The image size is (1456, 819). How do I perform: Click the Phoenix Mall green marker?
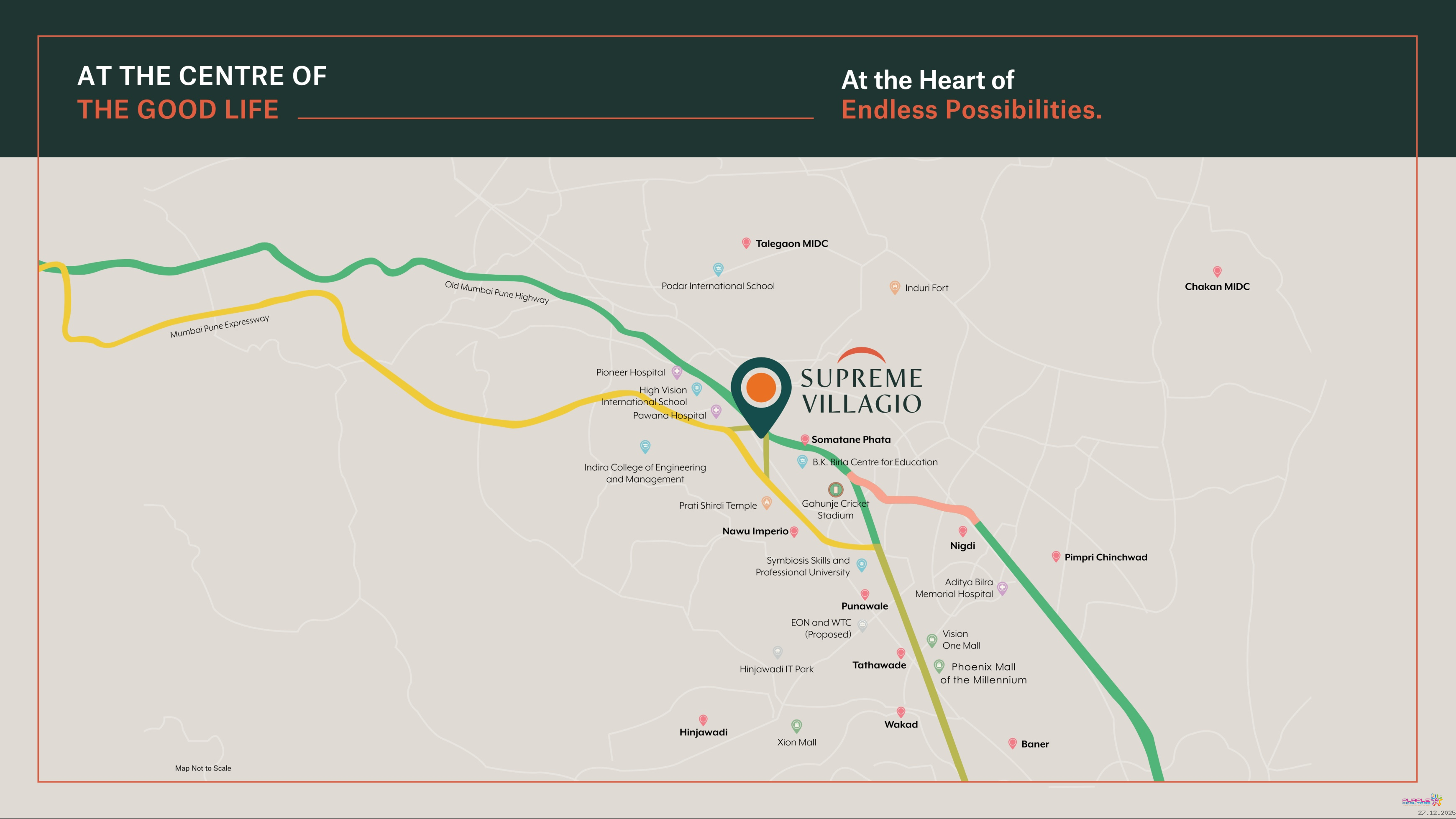pyautogui.click(x=939, y=666)
